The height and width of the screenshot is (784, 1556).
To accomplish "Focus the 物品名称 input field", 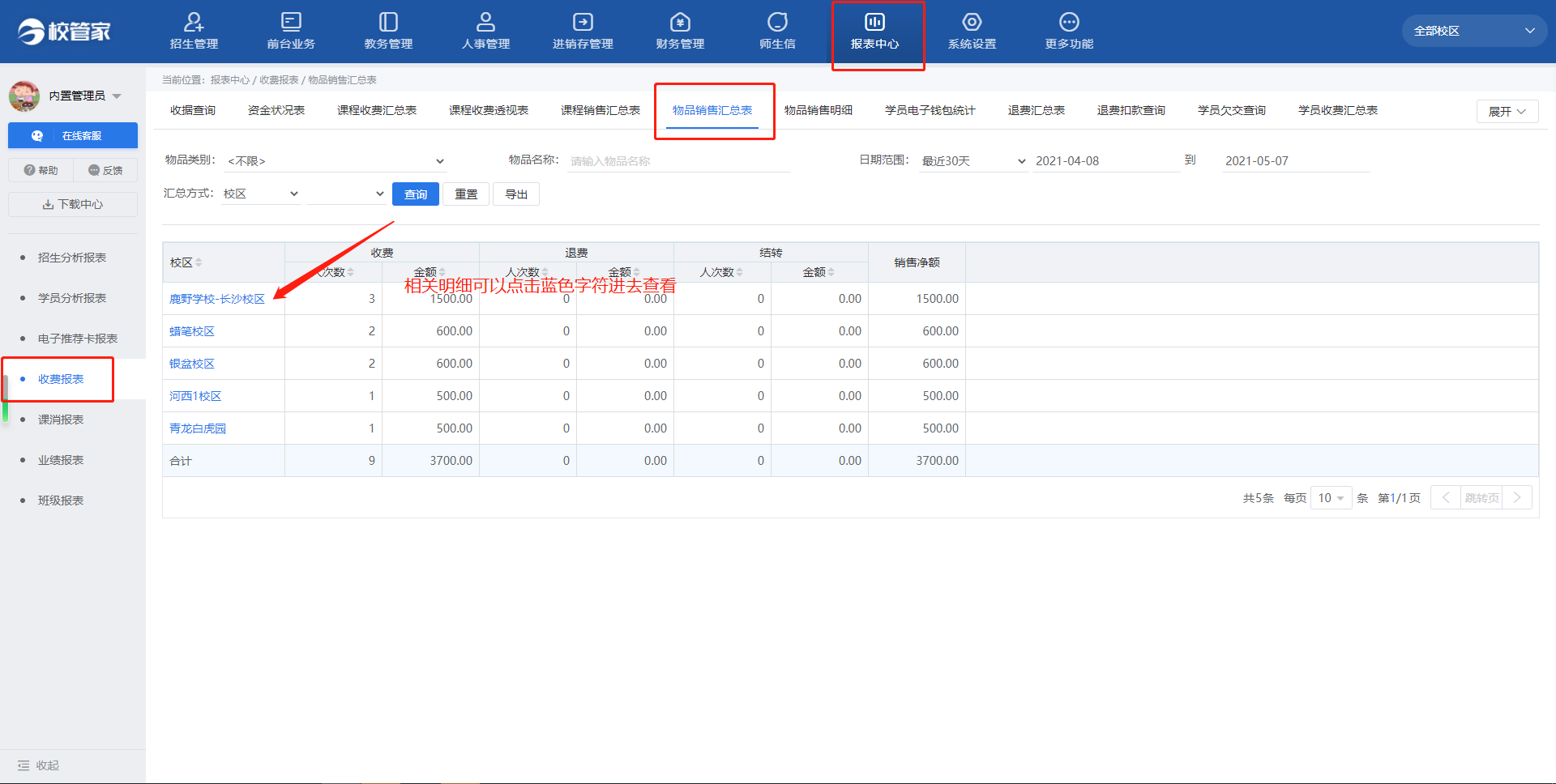I will coord(679,161).
